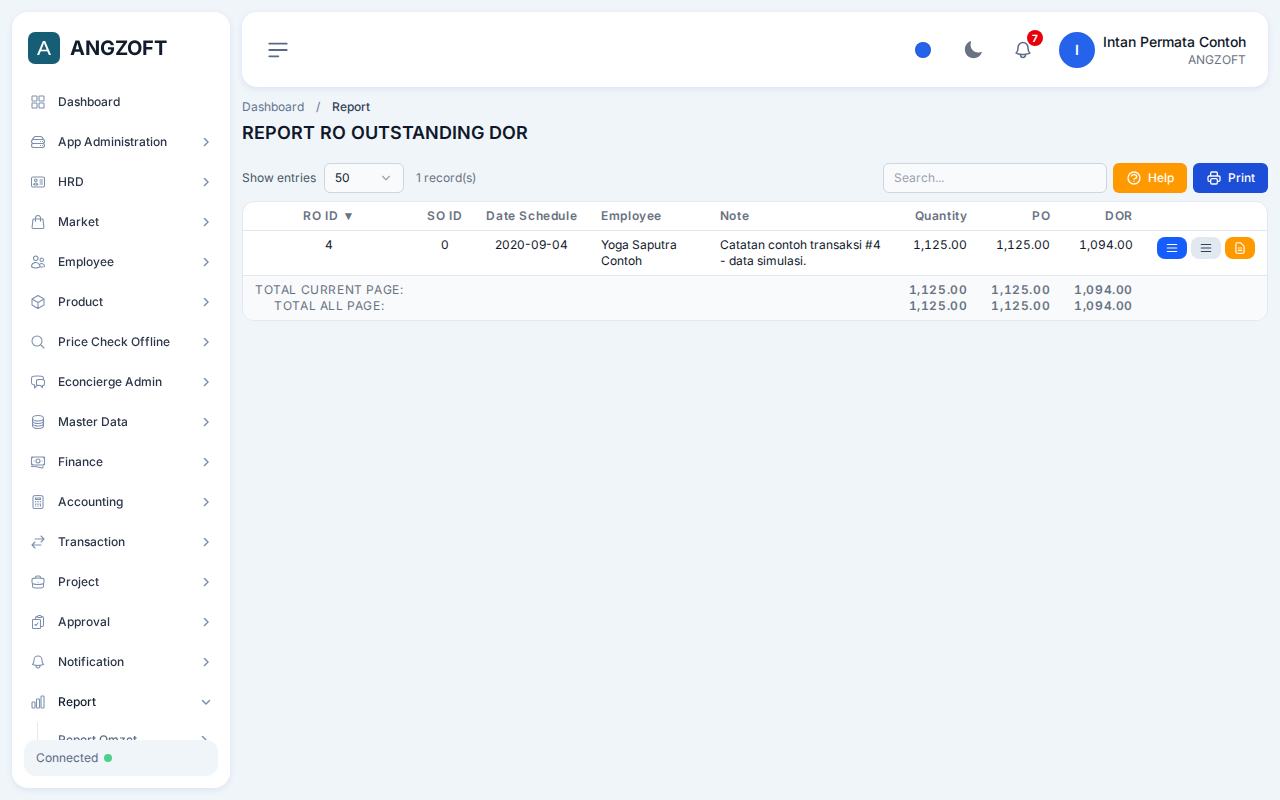This screenshot has width=1280, height=800.
Task: Click the ANGZOFT logo icon
Action: 44,48
